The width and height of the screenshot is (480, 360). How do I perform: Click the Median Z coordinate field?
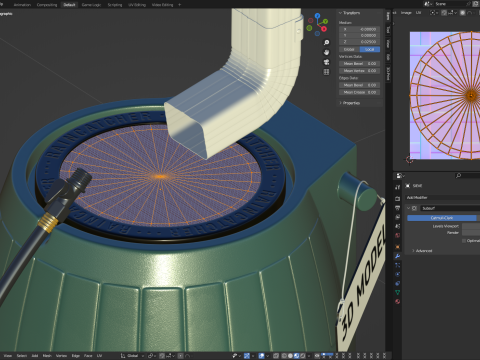click(x=360, y=42)
